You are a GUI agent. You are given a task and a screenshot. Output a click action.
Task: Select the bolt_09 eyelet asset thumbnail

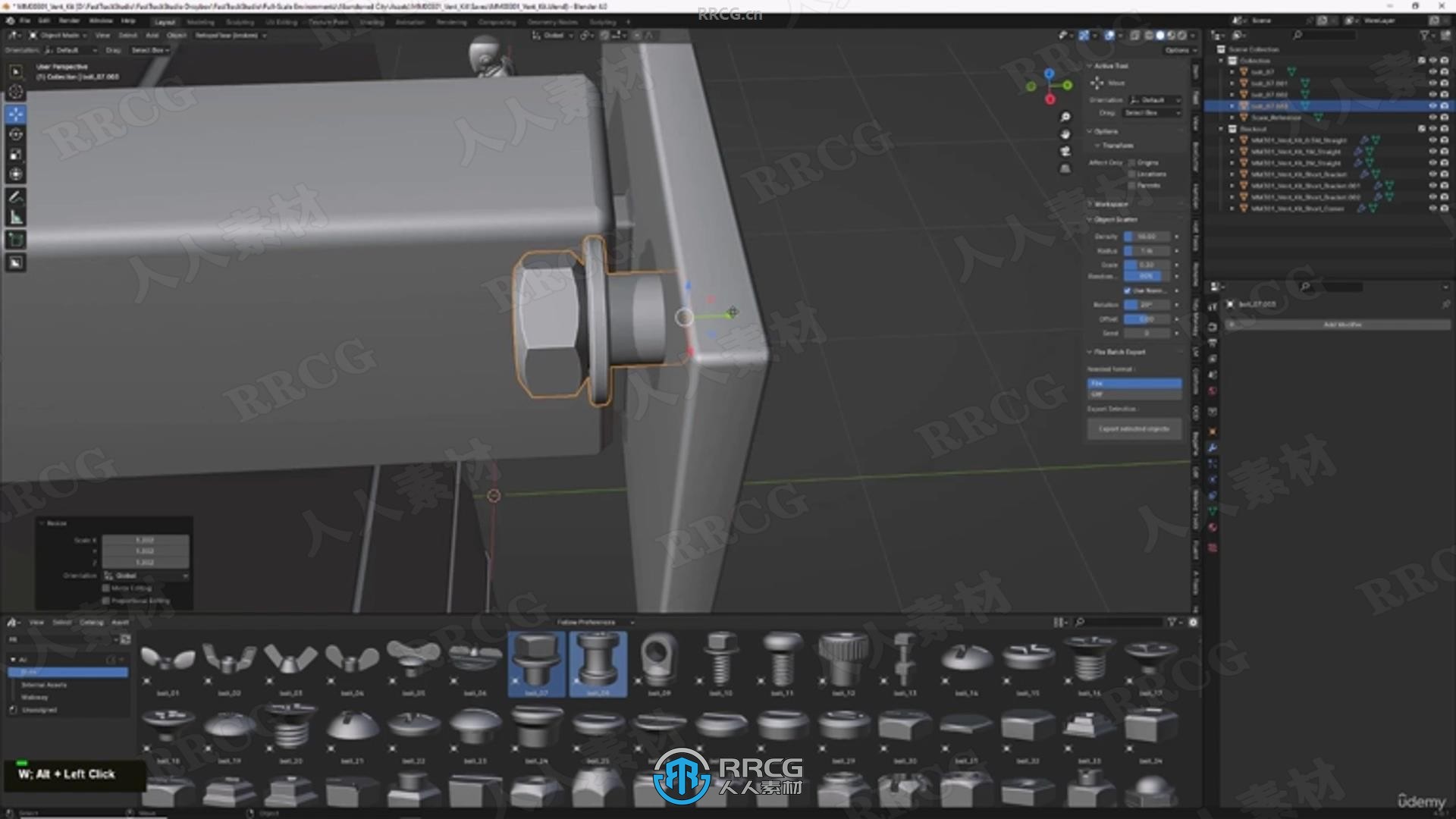pyautogui.click(x=659, y=664)
